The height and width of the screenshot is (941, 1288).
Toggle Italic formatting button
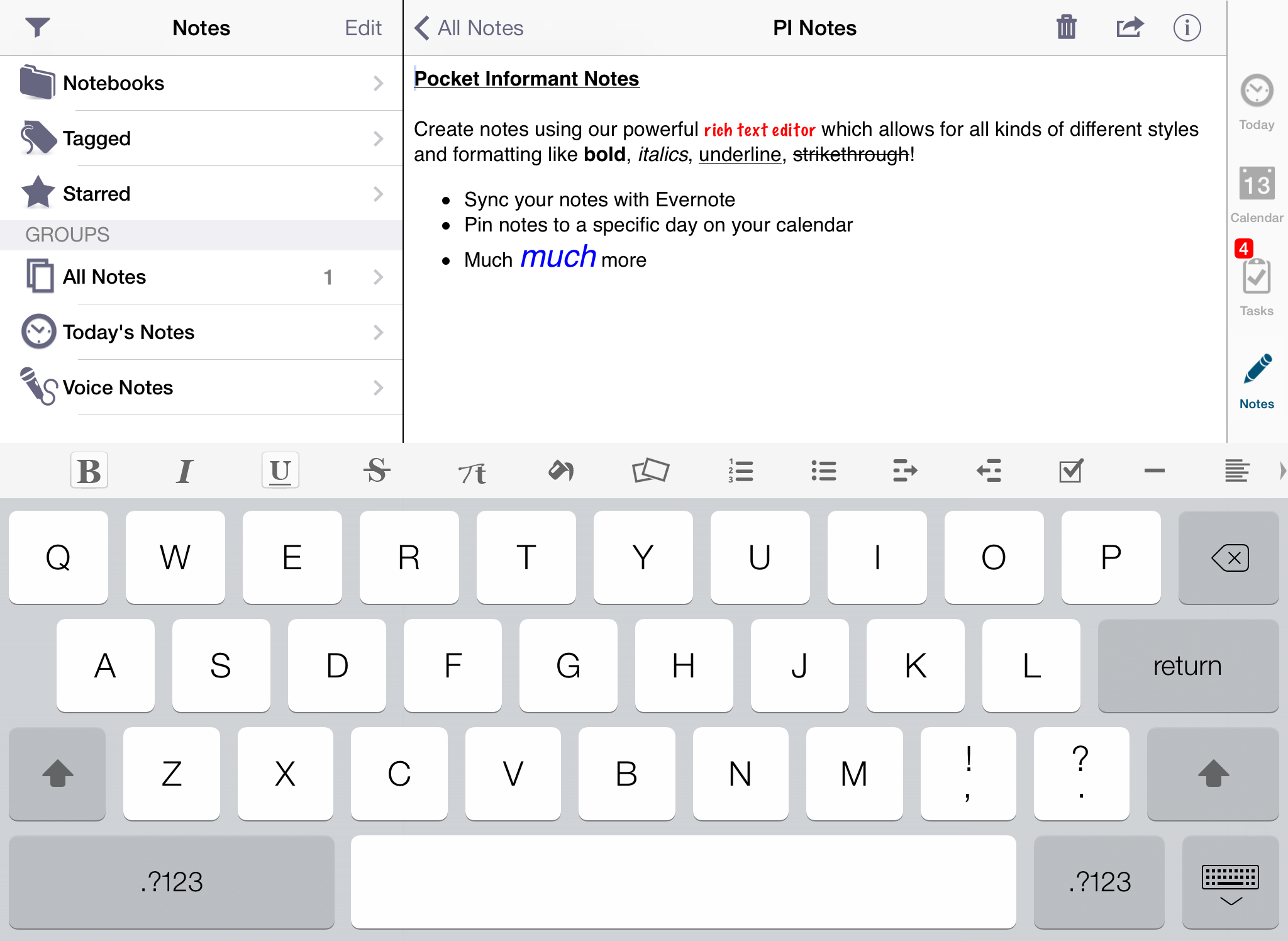(x=184, y=470)
